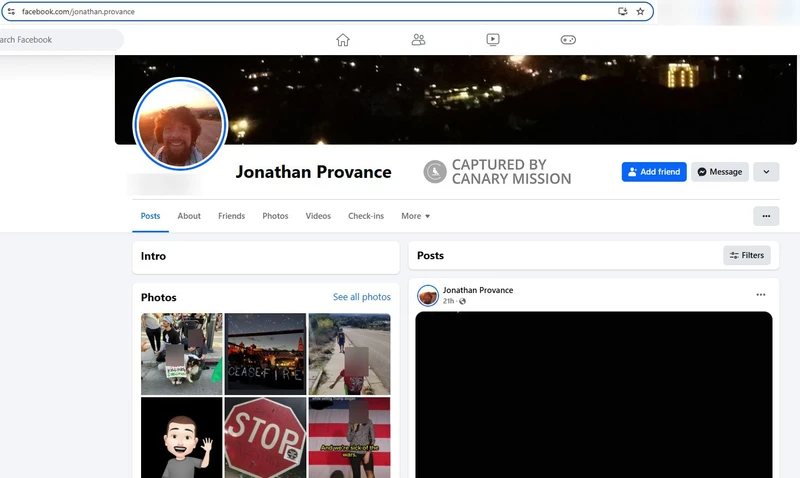800x478 pixels.
Task: Expand the chevron dropdown next to Message
Action: click(766, 172)
